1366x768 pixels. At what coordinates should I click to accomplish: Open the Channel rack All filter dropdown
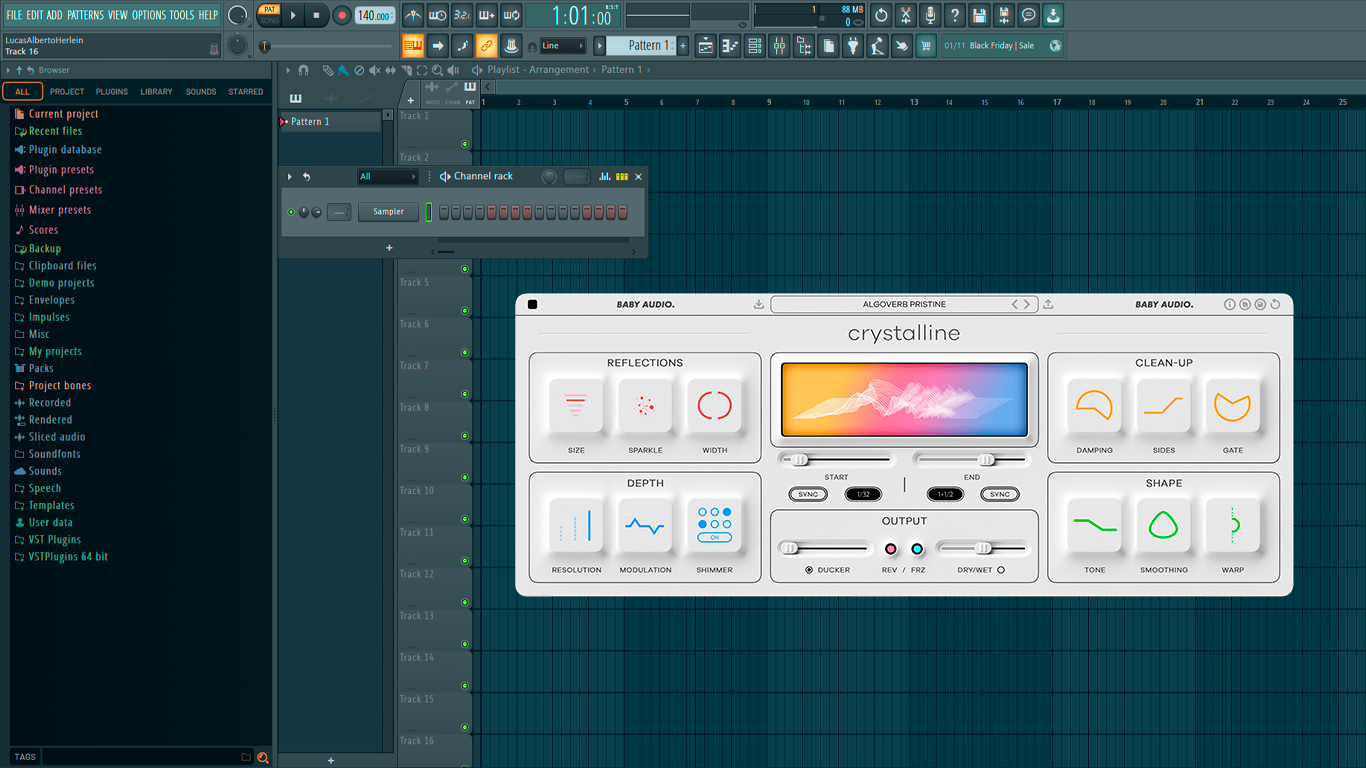tap(388, 177)
